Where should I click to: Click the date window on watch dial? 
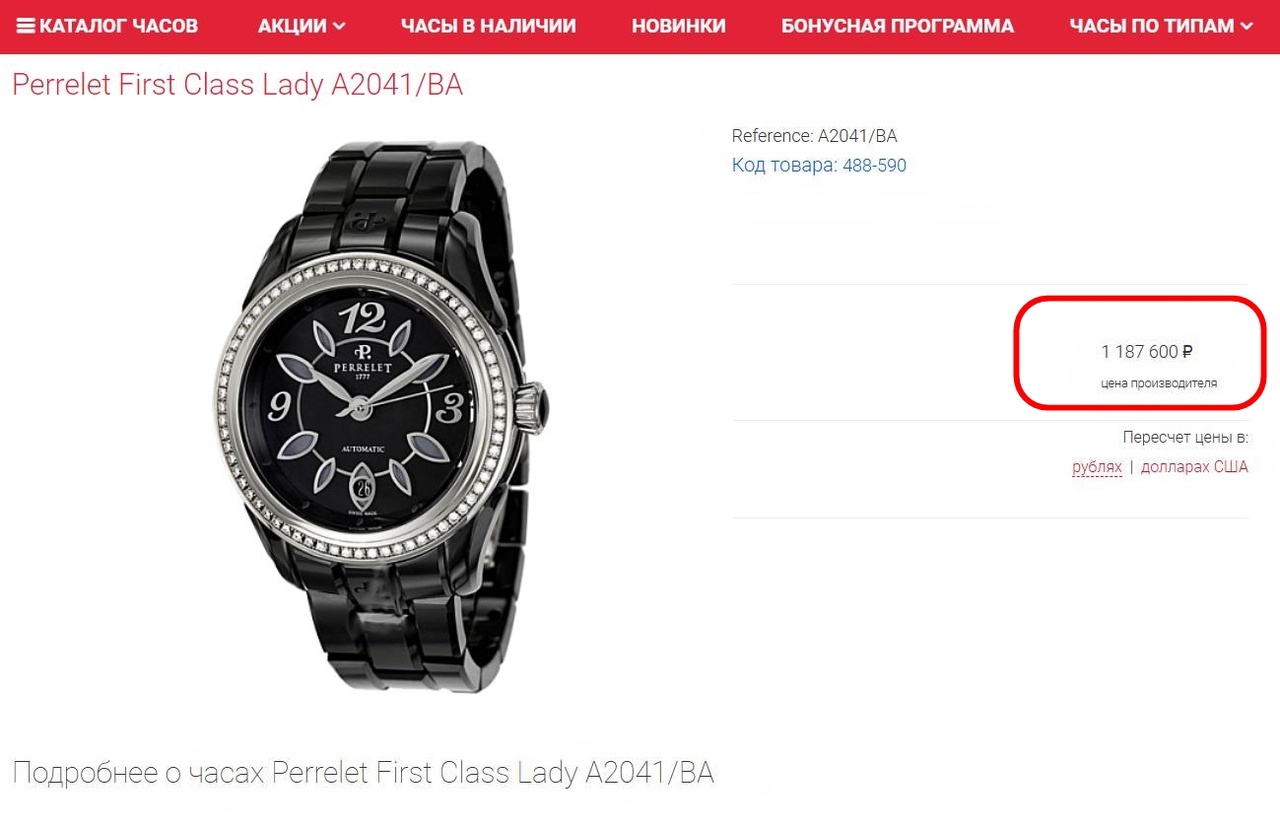[361, 488]
